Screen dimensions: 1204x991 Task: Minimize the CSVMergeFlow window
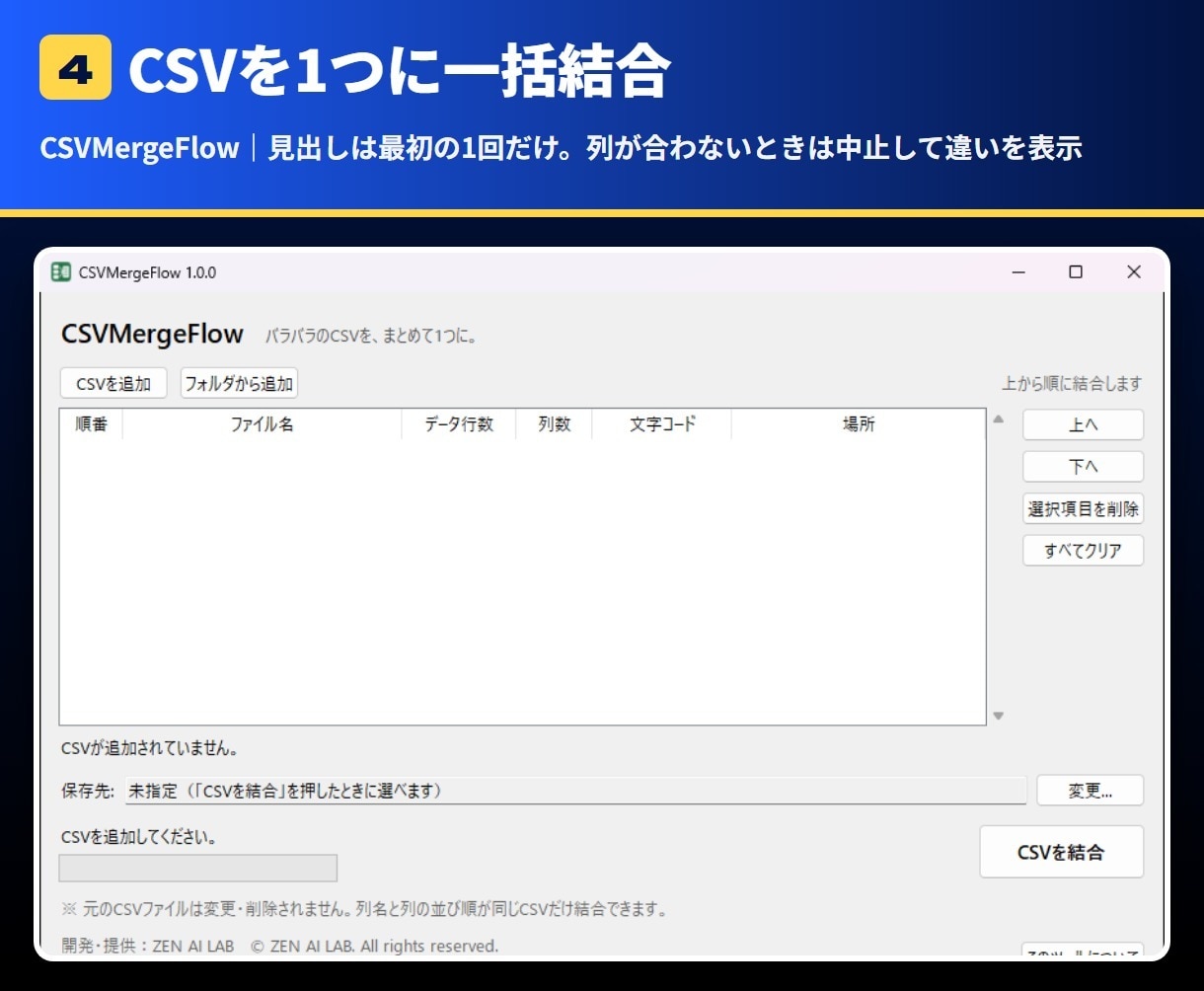click(x=1018, y=272)
